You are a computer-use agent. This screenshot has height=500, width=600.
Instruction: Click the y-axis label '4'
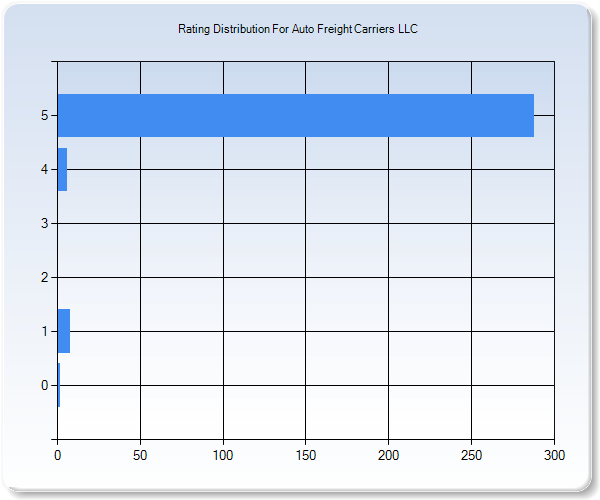click(x=44, y=169)
